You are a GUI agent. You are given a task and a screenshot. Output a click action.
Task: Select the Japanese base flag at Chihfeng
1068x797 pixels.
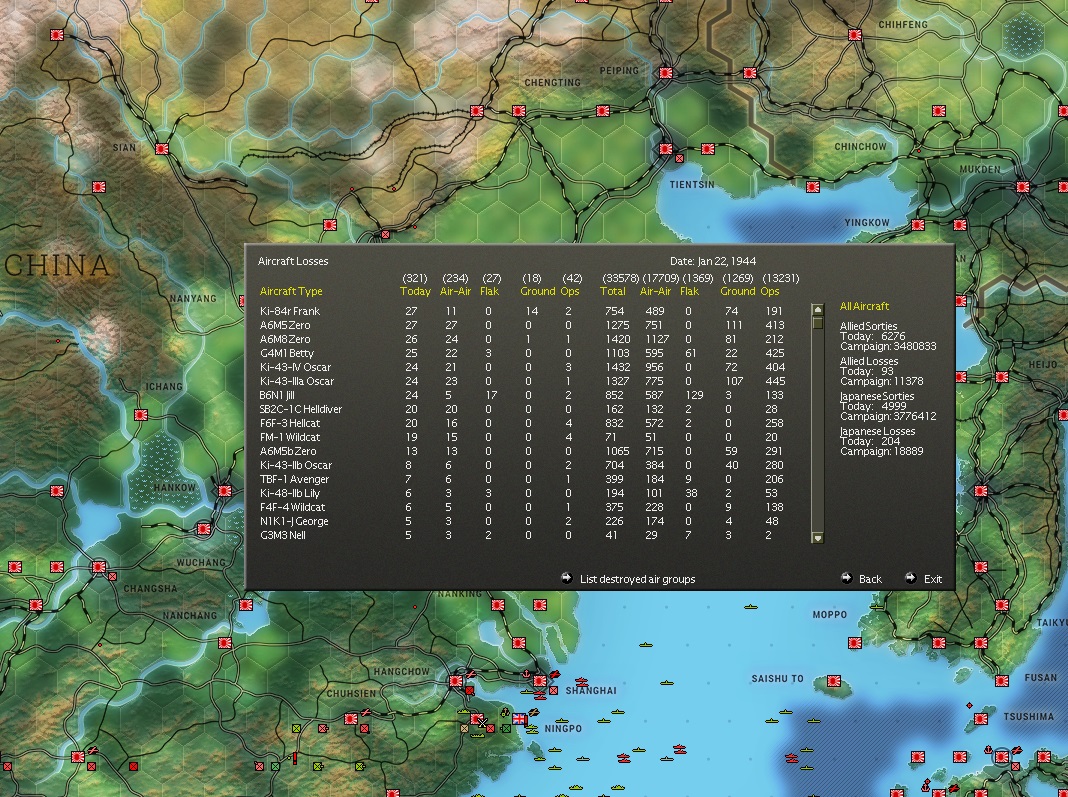coord(855,35)
